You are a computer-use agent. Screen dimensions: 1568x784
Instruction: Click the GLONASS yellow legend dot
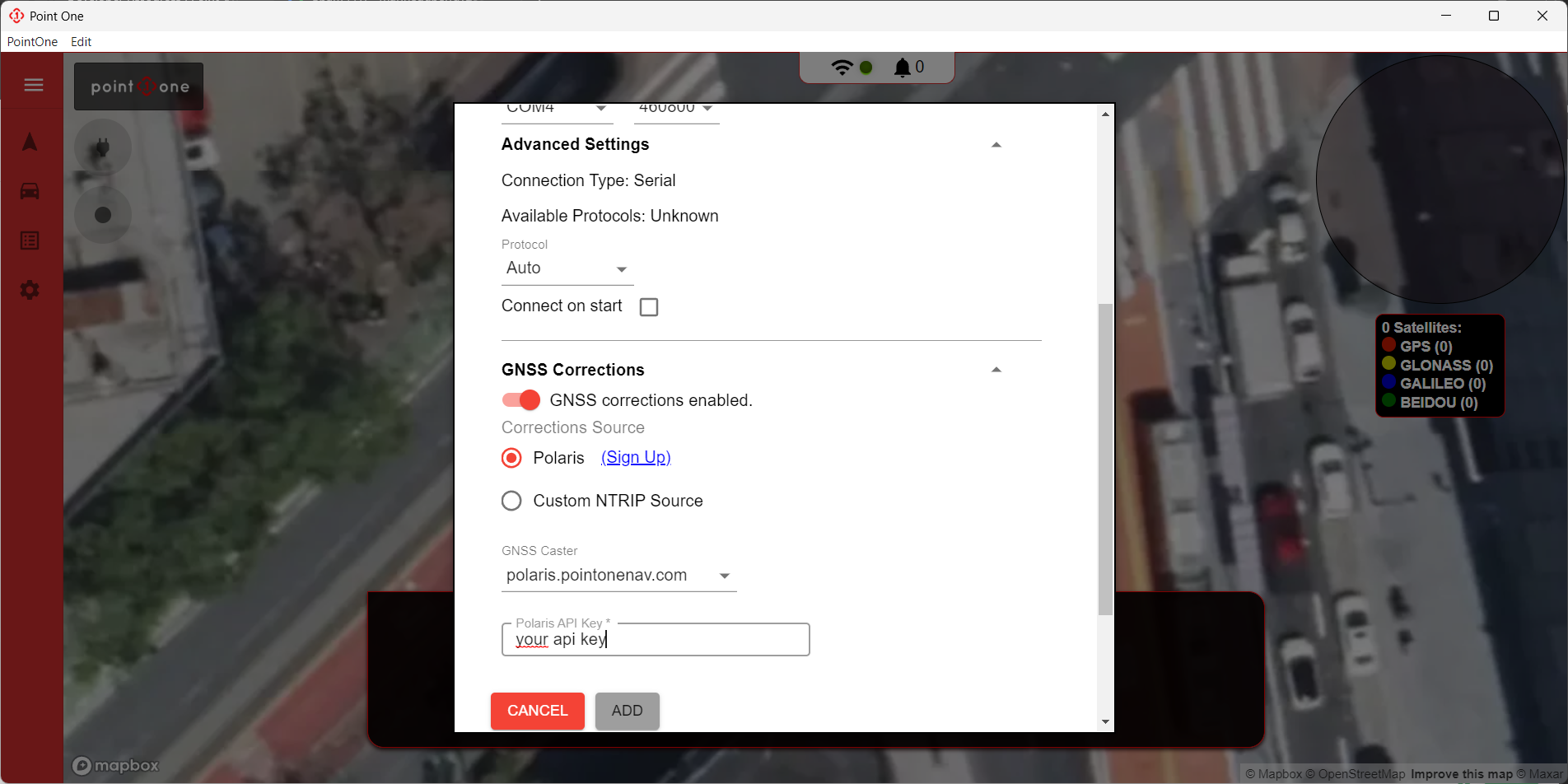1388,363
